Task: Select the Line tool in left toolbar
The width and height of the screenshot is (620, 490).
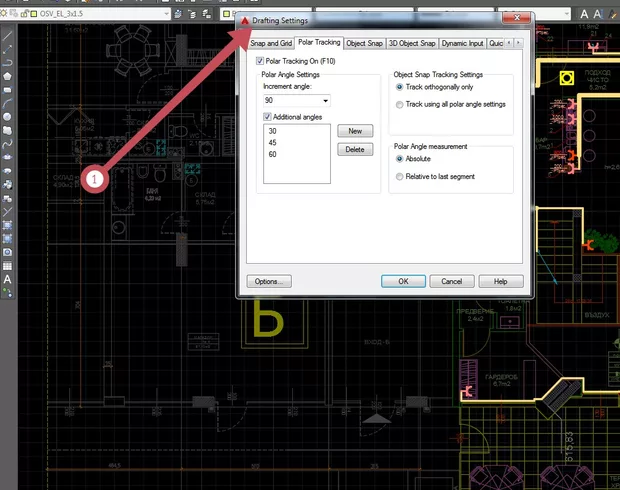Action: [x=8, y=35]
